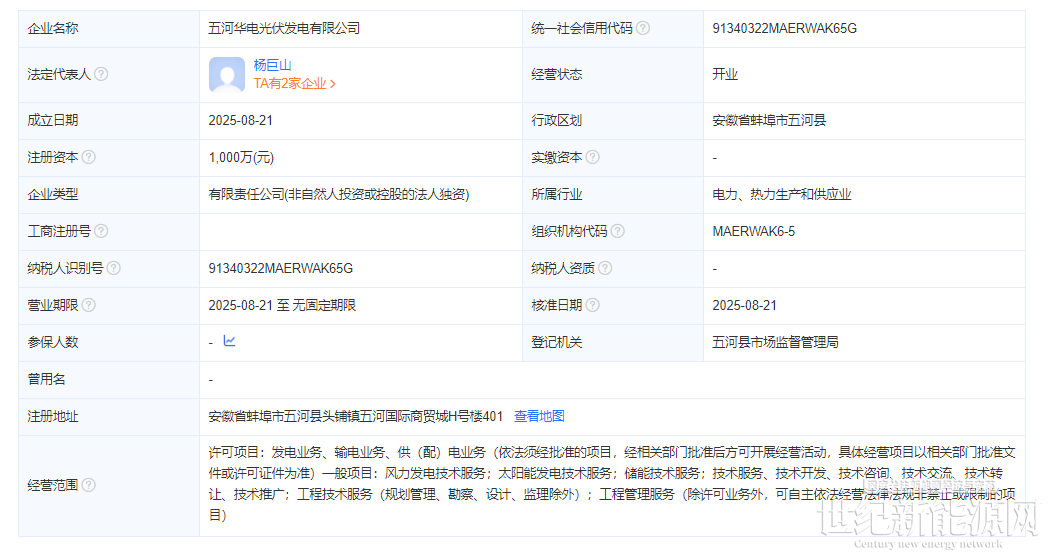Open help tooltip for 注册资本
1048x554 pixels.
tap(89, 157)
